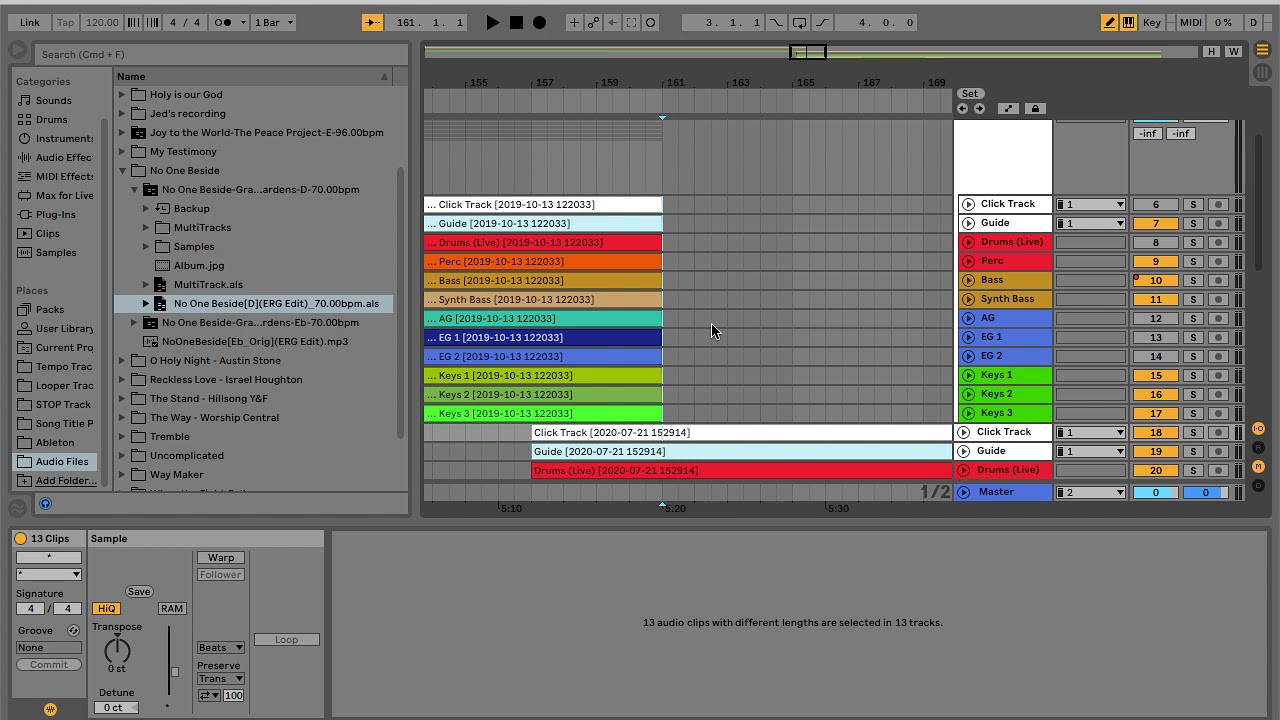Hide the browser with the triangle toggle
This screenshot has height=720, width=1280.
point(18,50)
